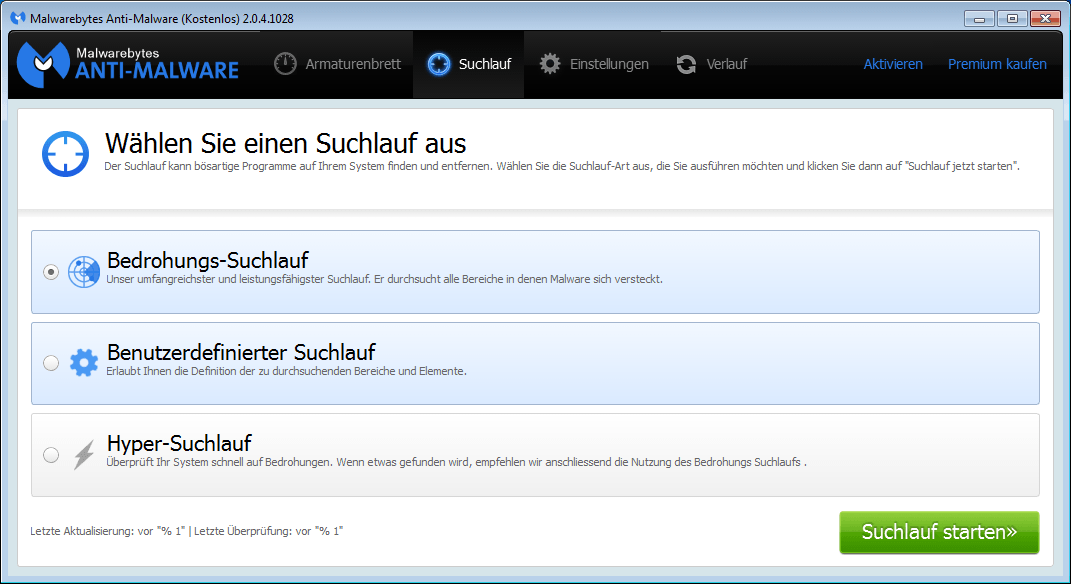Open the Armaturenbrett tab
This screenshot has height=584, width=1071.
[352, 64]
